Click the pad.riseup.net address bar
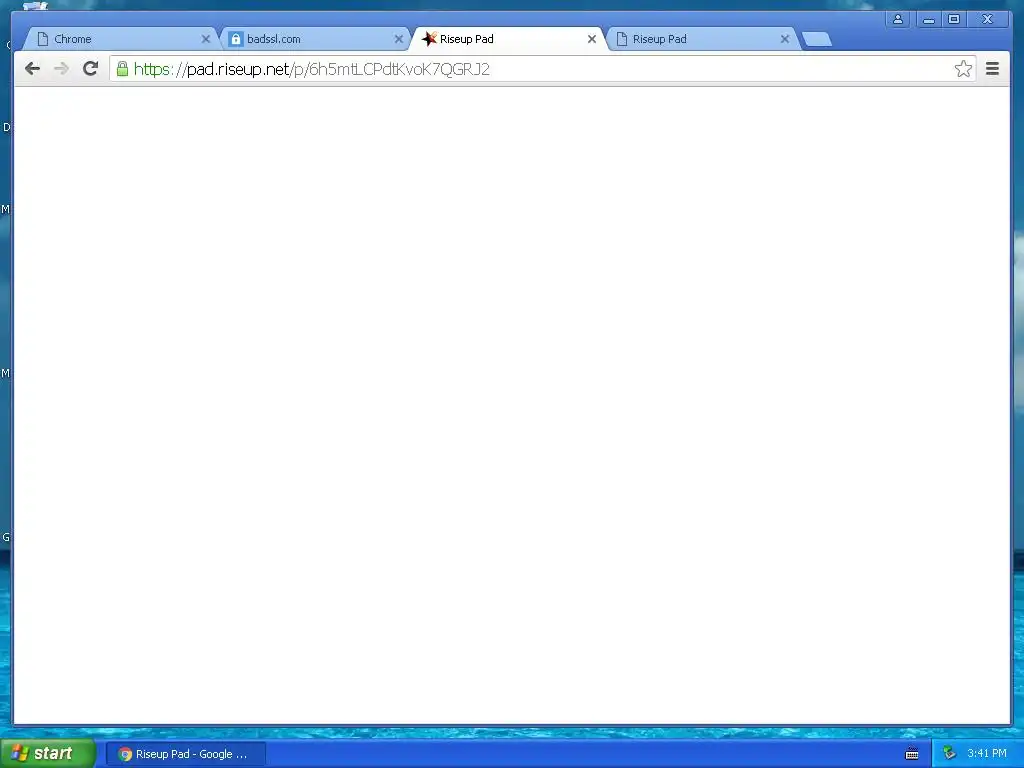The width and height of the screenshot is (1024, 768). coord(542,69)
